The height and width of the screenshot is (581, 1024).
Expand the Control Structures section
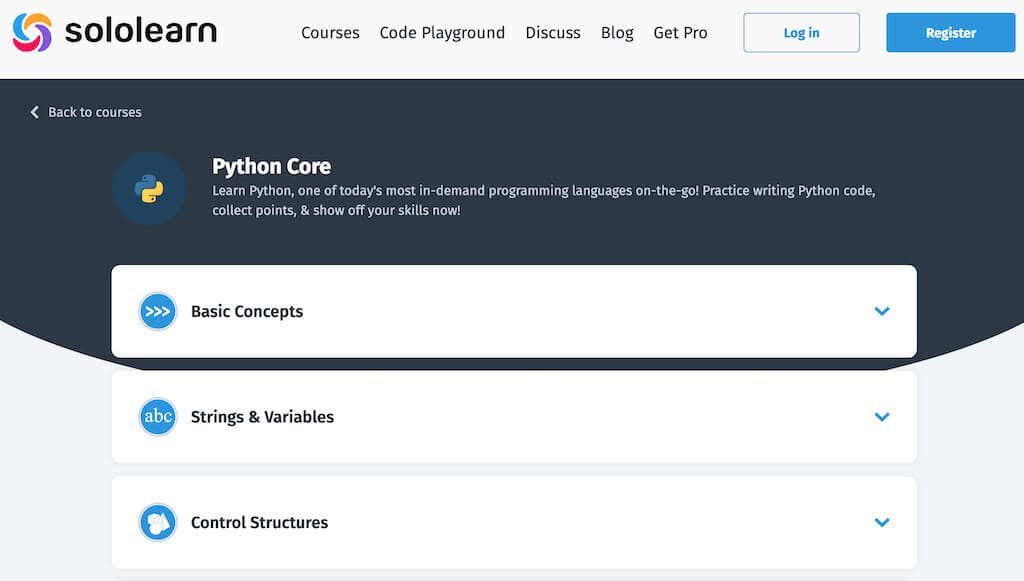click(x=882, y=522)
